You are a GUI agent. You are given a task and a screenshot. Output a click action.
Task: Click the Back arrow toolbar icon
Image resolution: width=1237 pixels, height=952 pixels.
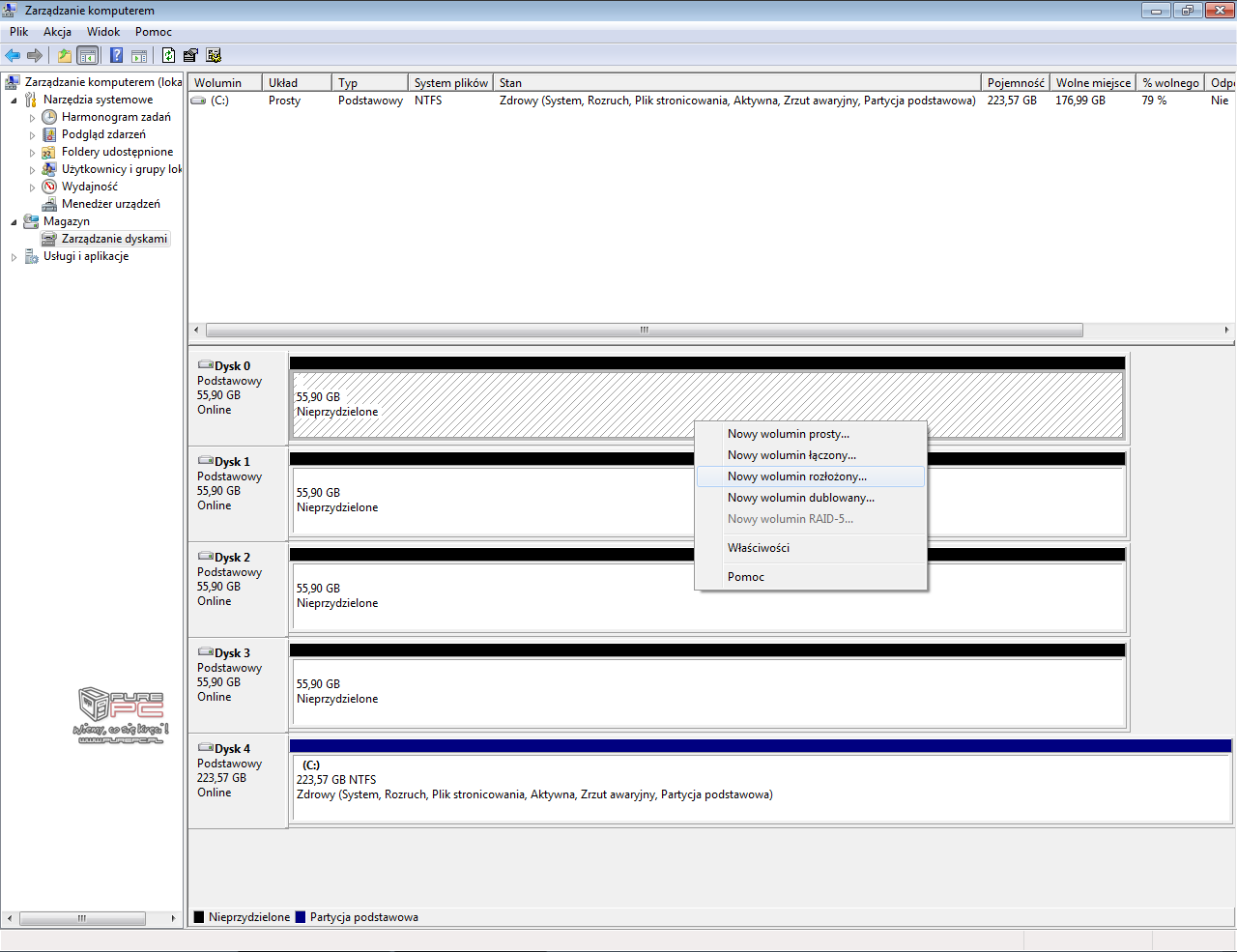pyautogui.click(x=13, y=56)
